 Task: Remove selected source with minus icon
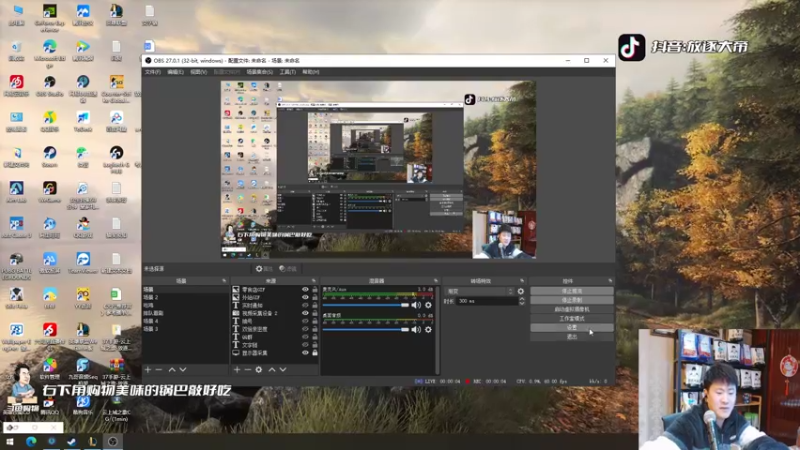tap(247, 369)
